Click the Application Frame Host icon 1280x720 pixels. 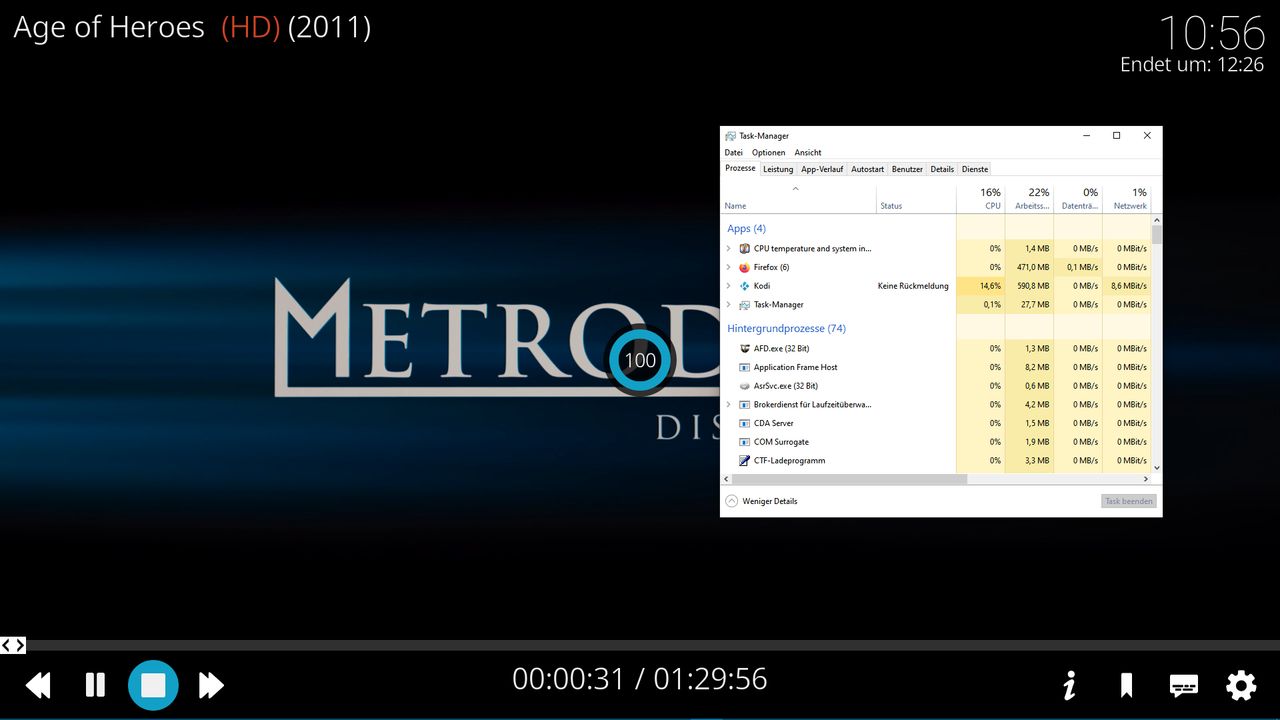pyautogui.click(x=744, y=367)
